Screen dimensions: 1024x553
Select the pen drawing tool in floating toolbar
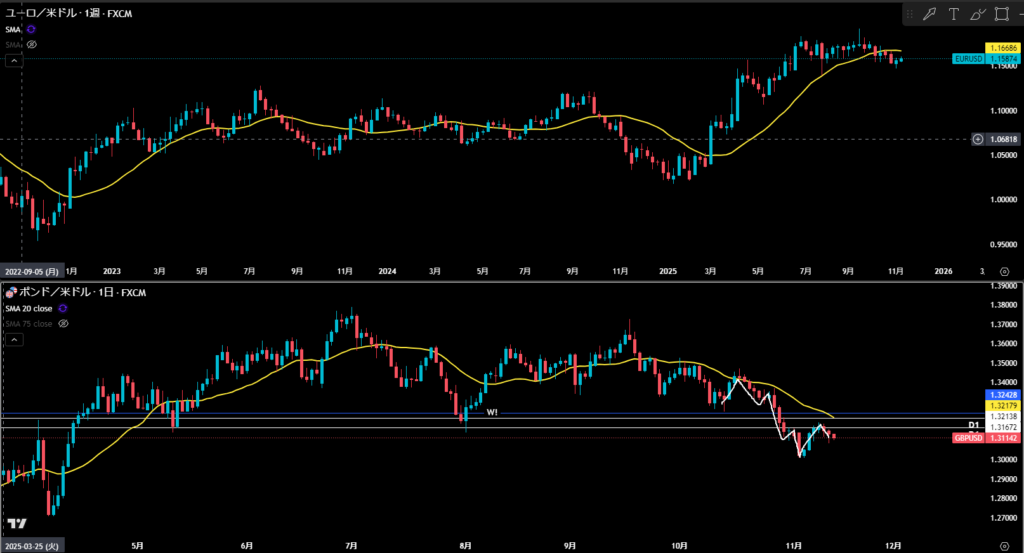(x=928, y=14)
